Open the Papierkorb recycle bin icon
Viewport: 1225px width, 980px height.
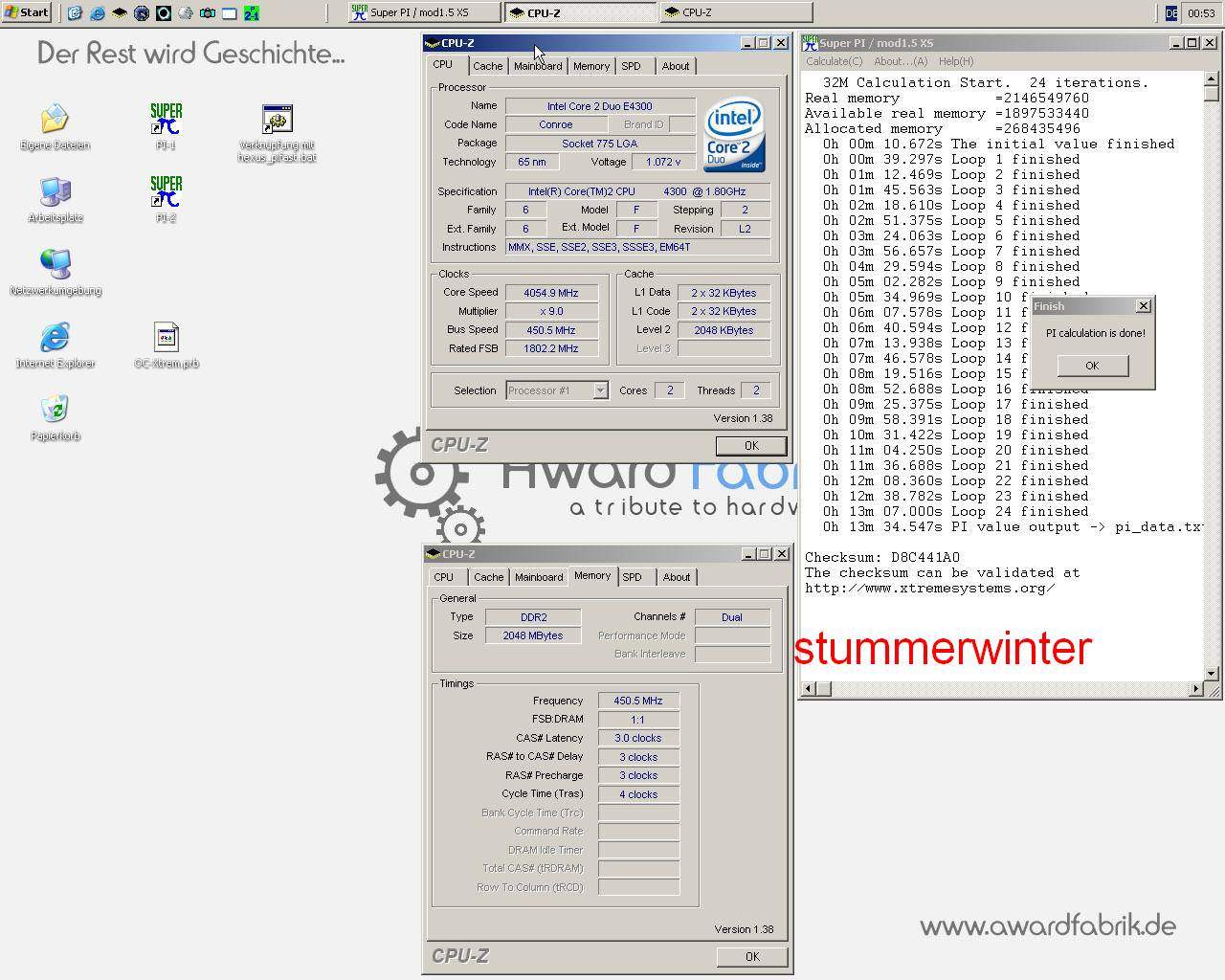click(56, 410)
